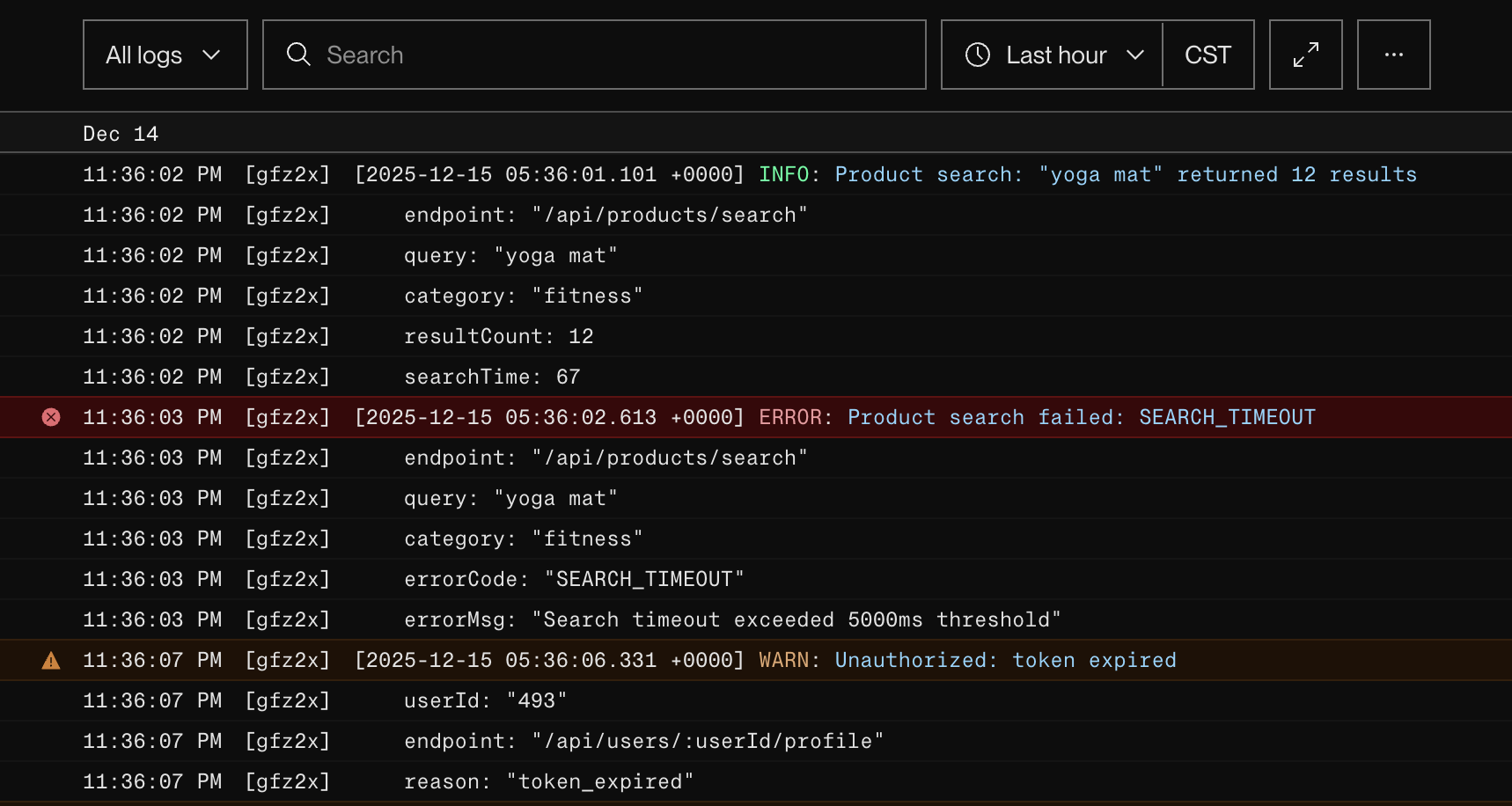Click the red error icon on the SEARCH_TIMEOUT row
Viewport: 1512px width, 806px height.
point(51,417)
